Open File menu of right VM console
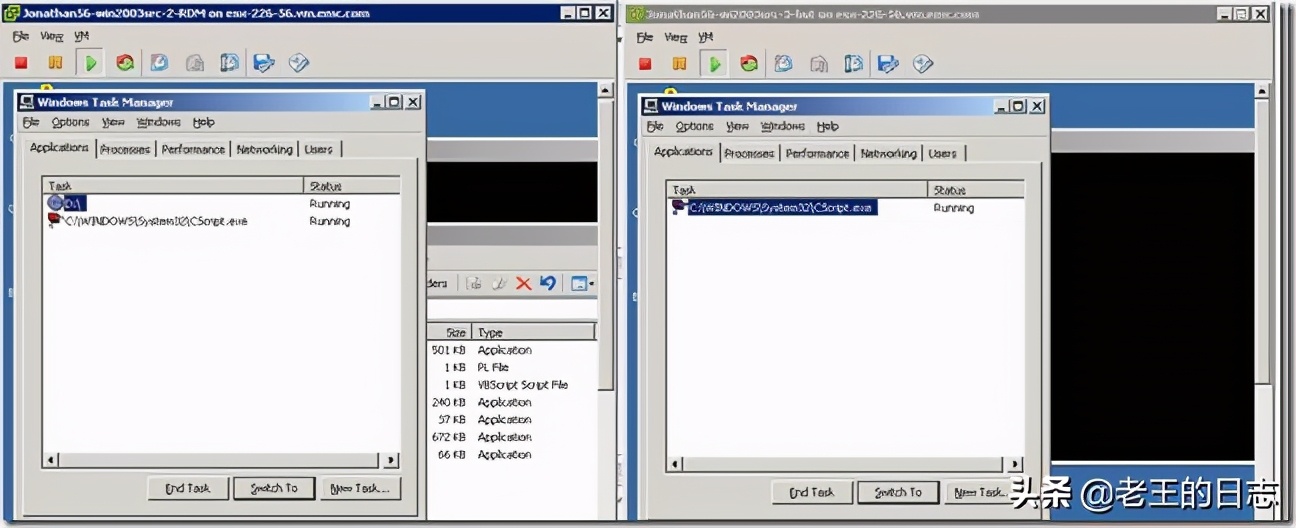Viewport: 1296px width, 528px height. (645, 37)
